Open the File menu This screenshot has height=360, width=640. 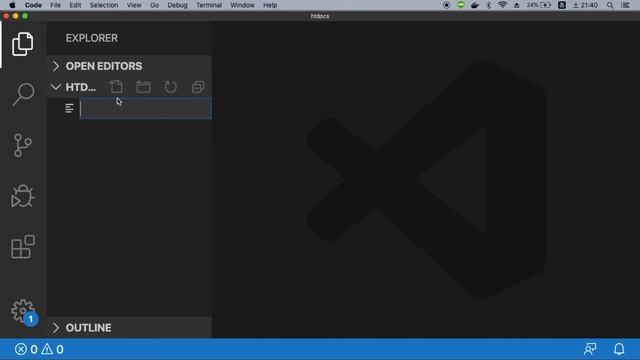coord(56,5)
